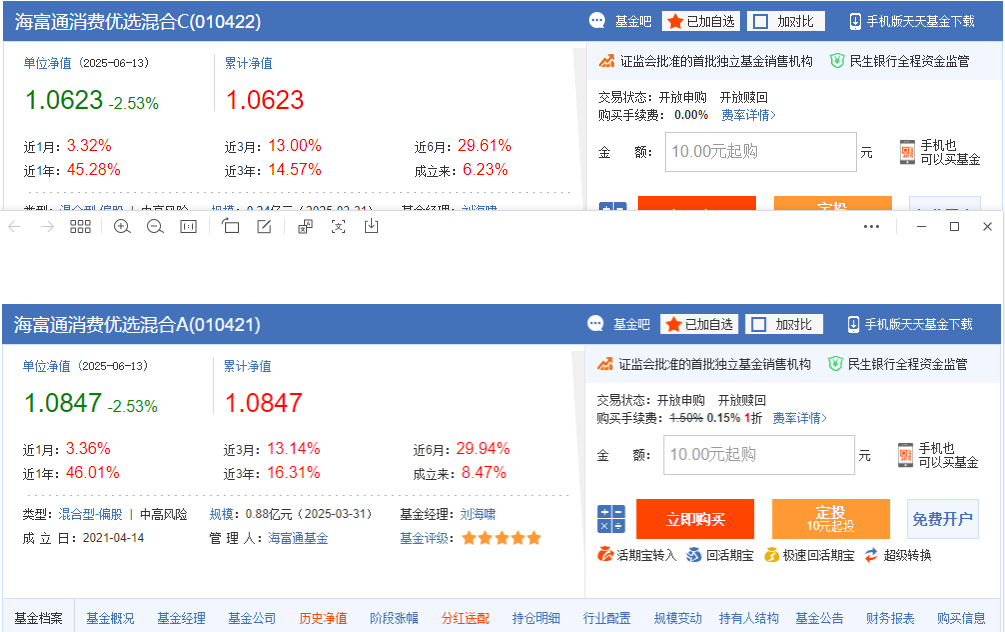Select 活期宝转入 option
The image size is (1005, 632).
(x=636, y=555)
